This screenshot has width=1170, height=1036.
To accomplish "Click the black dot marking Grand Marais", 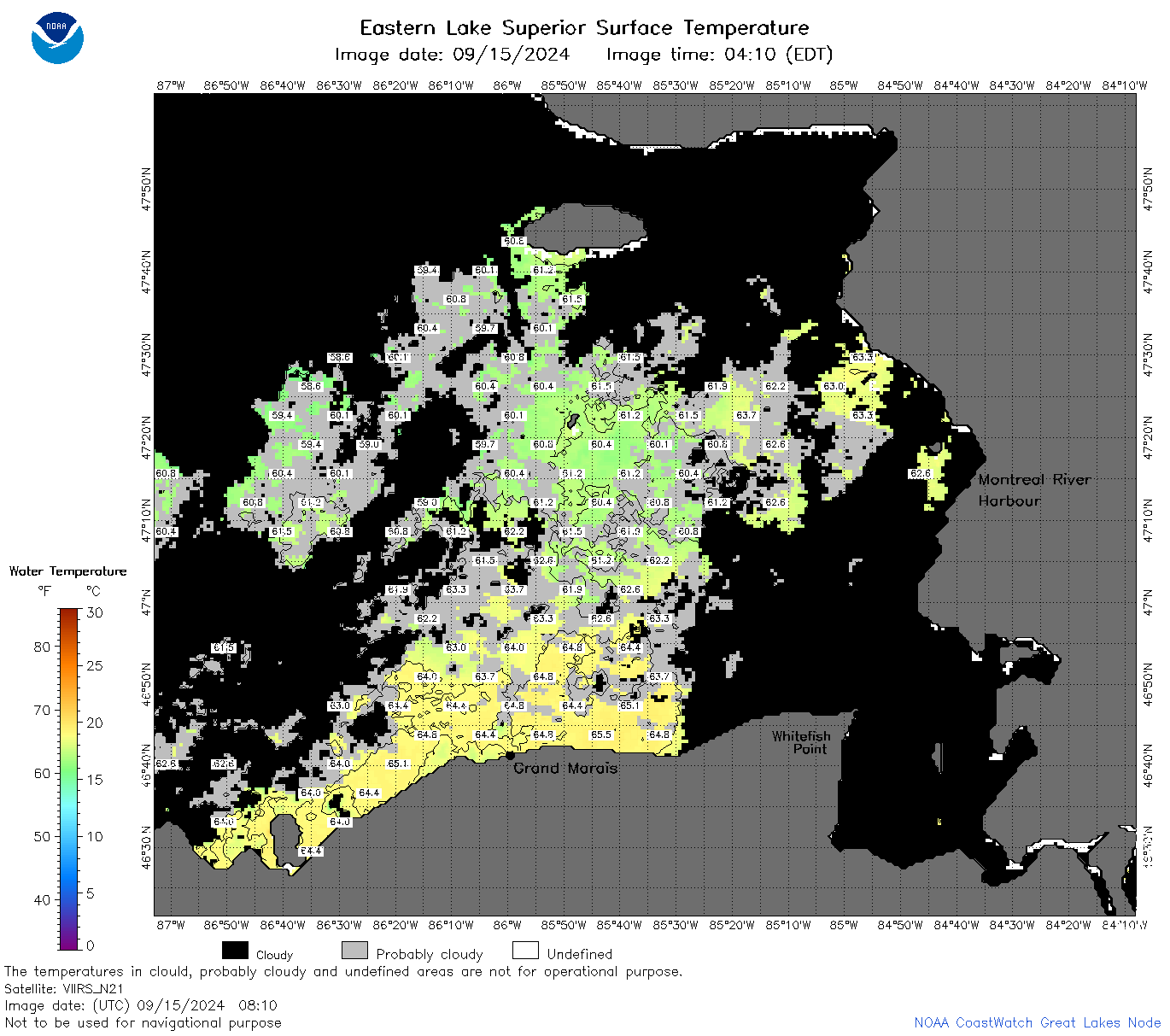I will [x=510, y=755].
